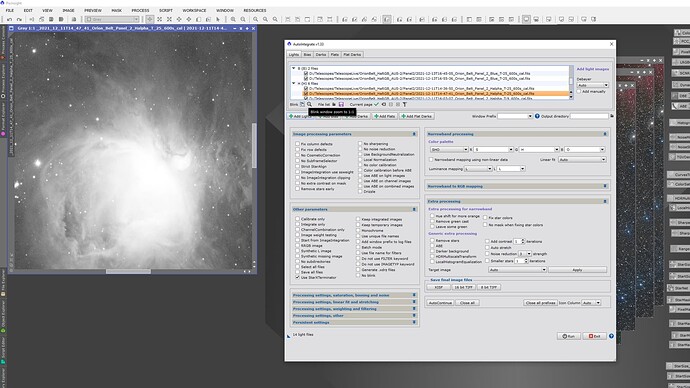Click the Output directory input field
Screen dimensions: 690x388
(589, 116)
